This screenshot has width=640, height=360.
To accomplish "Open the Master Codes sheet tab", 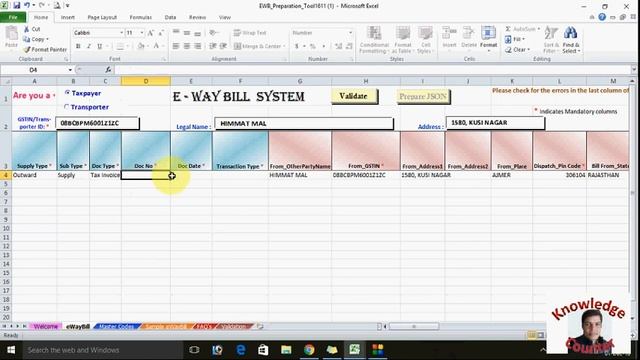I will coord(116,327).
